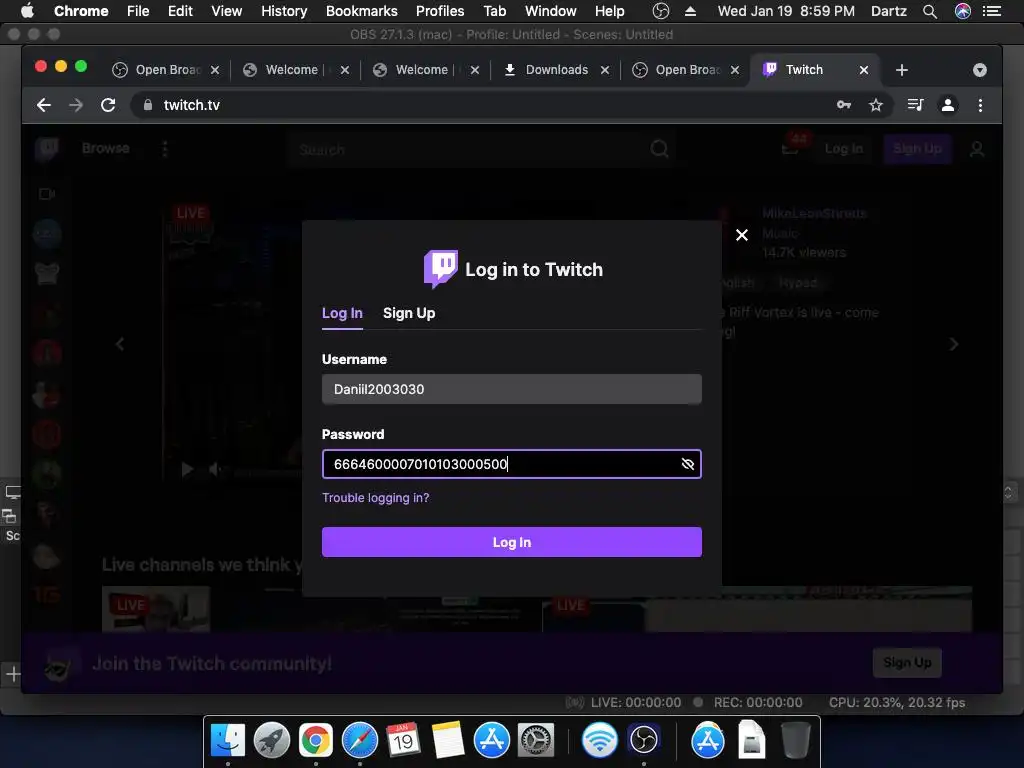Image resolution: width=1024 pixels, height=768 pixels.
Task: Open Safari from the Dock
Action: 359,740
